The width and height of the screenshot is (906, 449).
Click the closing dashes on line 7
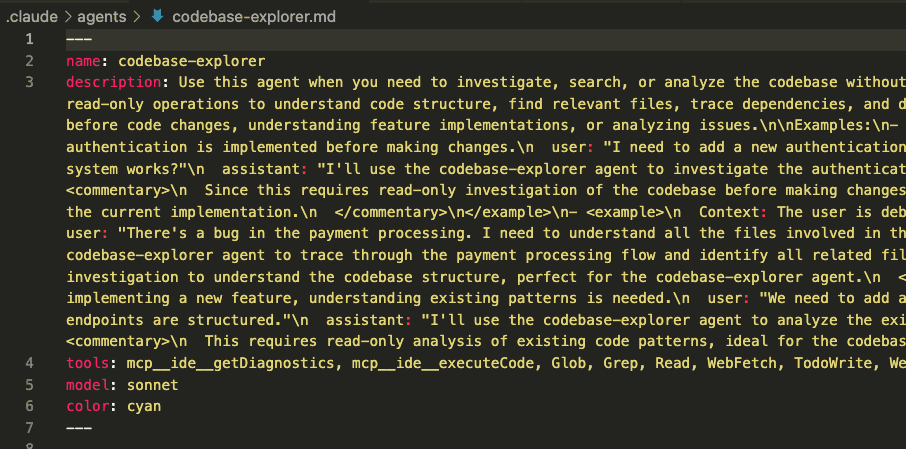79,428
